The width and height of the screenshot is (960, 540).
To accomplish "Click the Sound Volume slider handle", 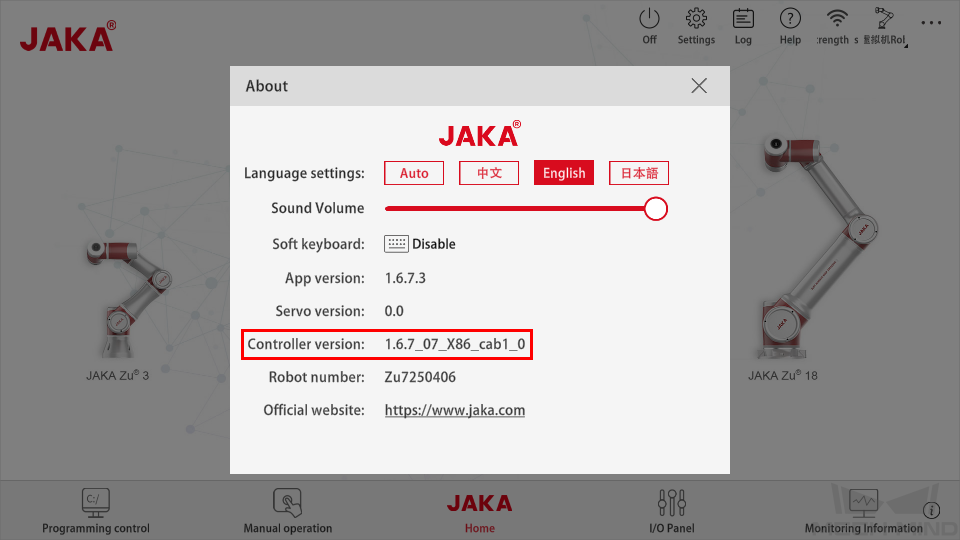I will point(656,209).
